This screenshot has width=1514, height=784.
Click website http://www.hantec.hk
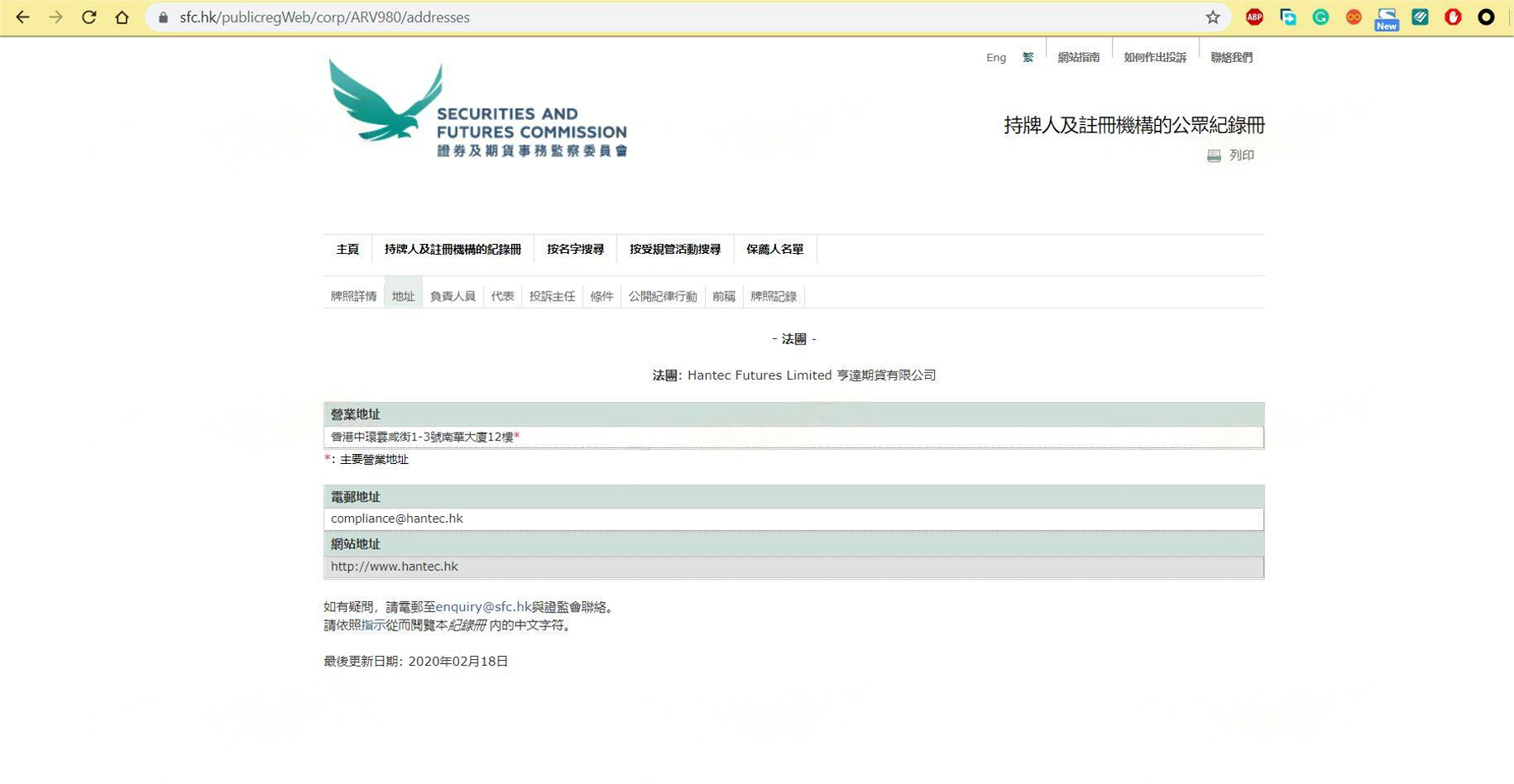point(395,566)
